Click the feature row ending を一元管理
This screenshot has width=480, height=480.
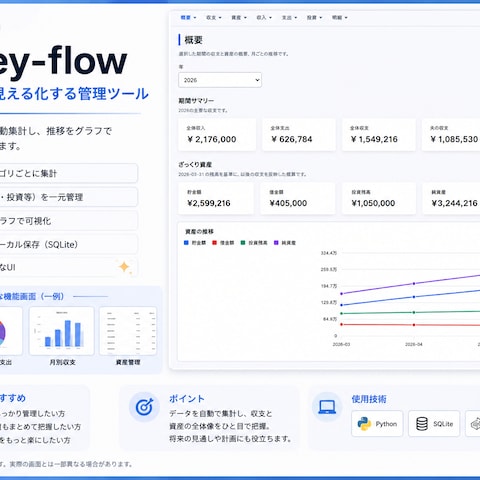point(68,197)
